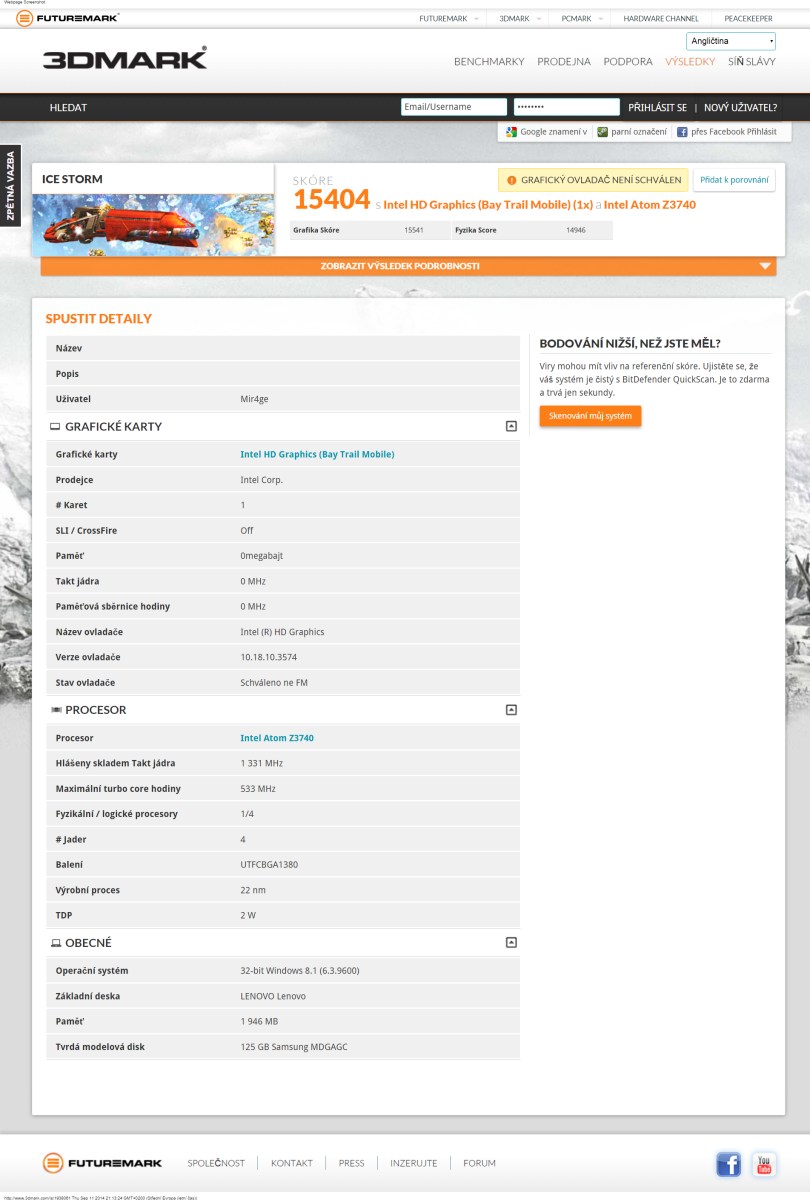Image resolution: width=810 pixels, height=1200 pixels.
Task: Expand Zobrazit výsledek podrobnosti bar
Action: click(408, 266)
